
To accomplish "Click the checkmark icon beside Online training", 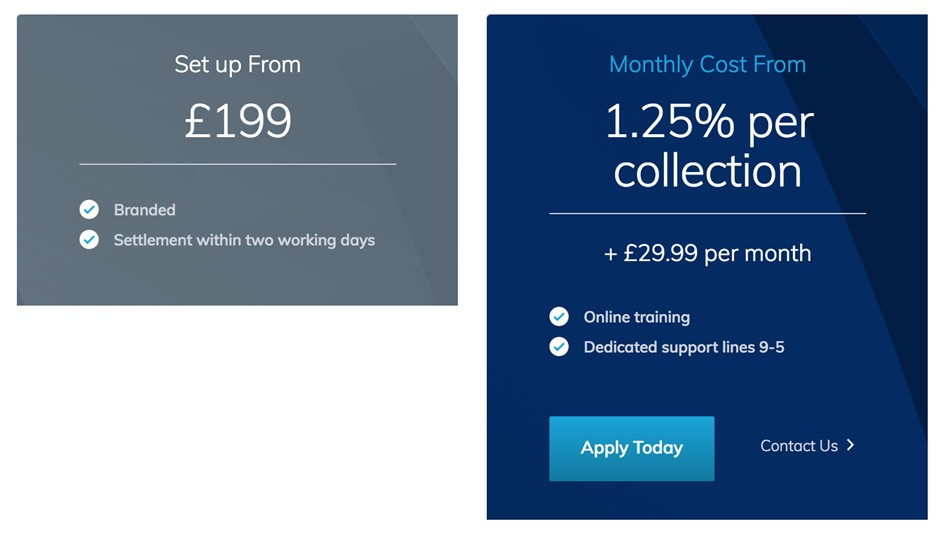I will 559,316.
